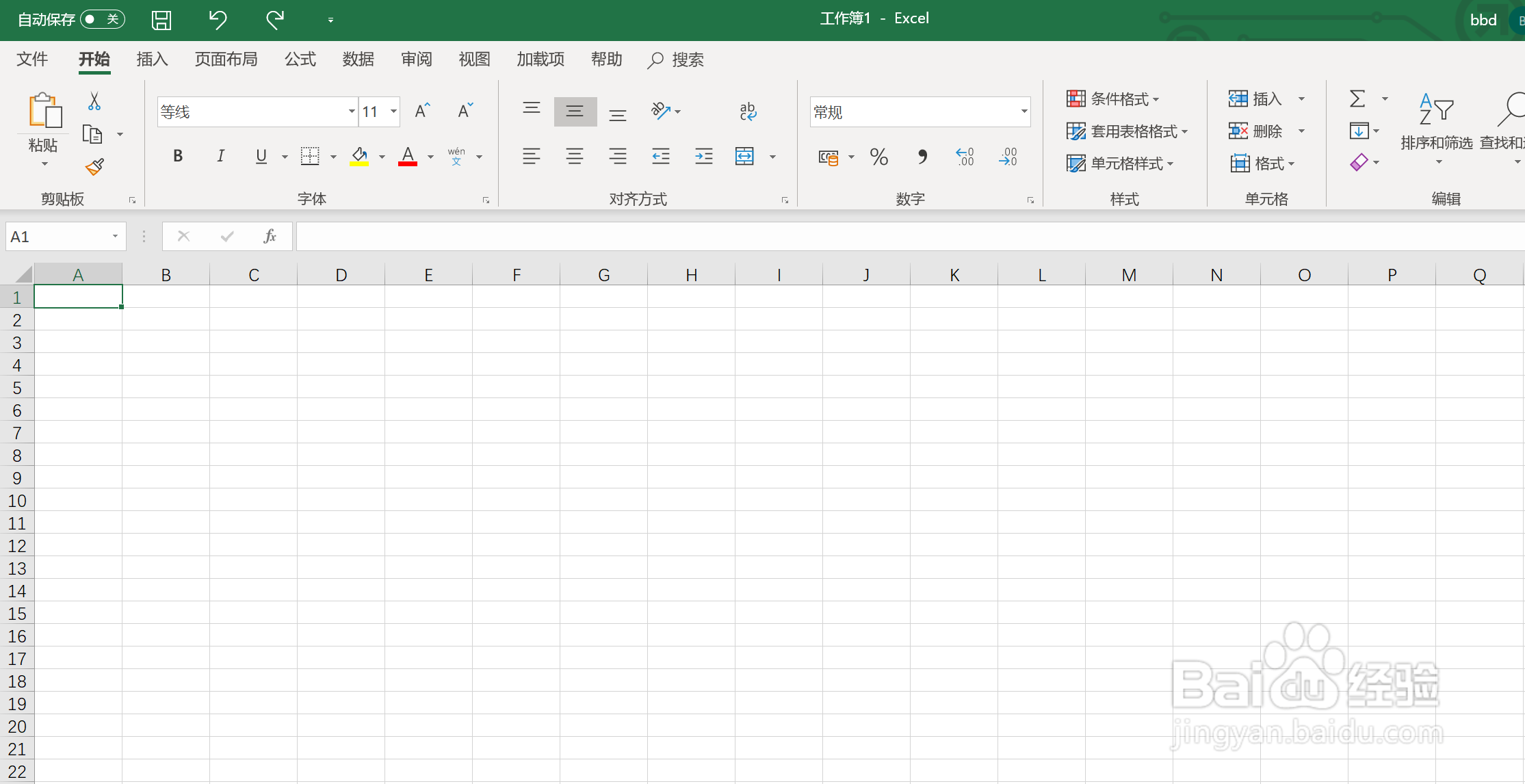Click the Merge and Center icon
This screenshot has height=784, width=1525.
(x=744, y=157)
